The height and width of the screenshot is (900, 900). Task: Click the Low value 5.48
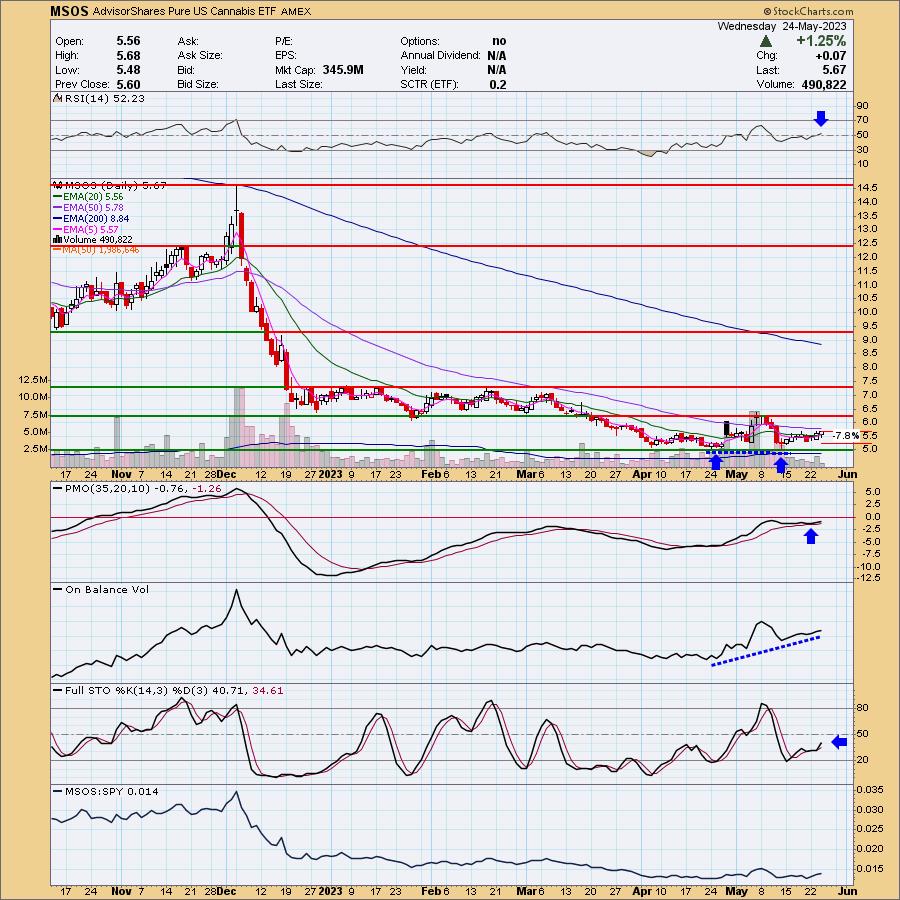(128, 69)
